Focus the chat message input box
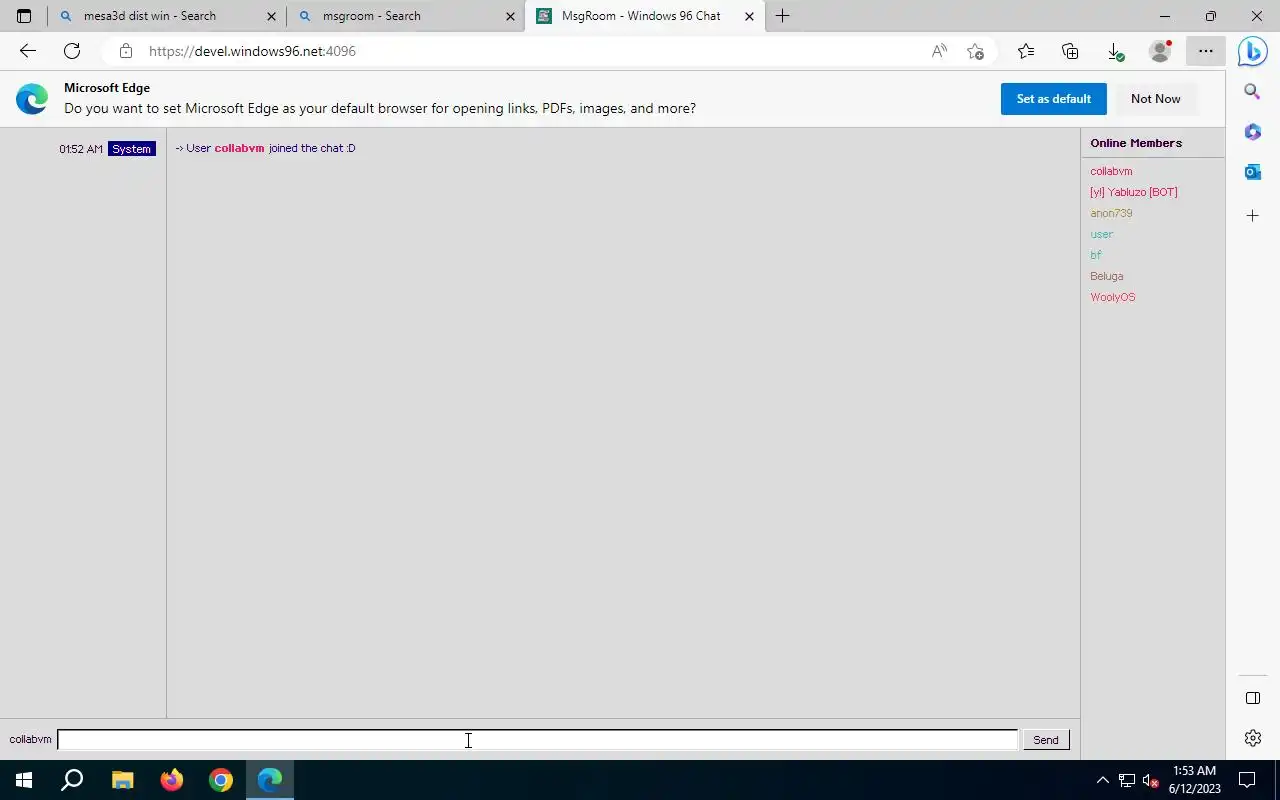Screen dimensions: 1280x800 click(x=537, y=740)
